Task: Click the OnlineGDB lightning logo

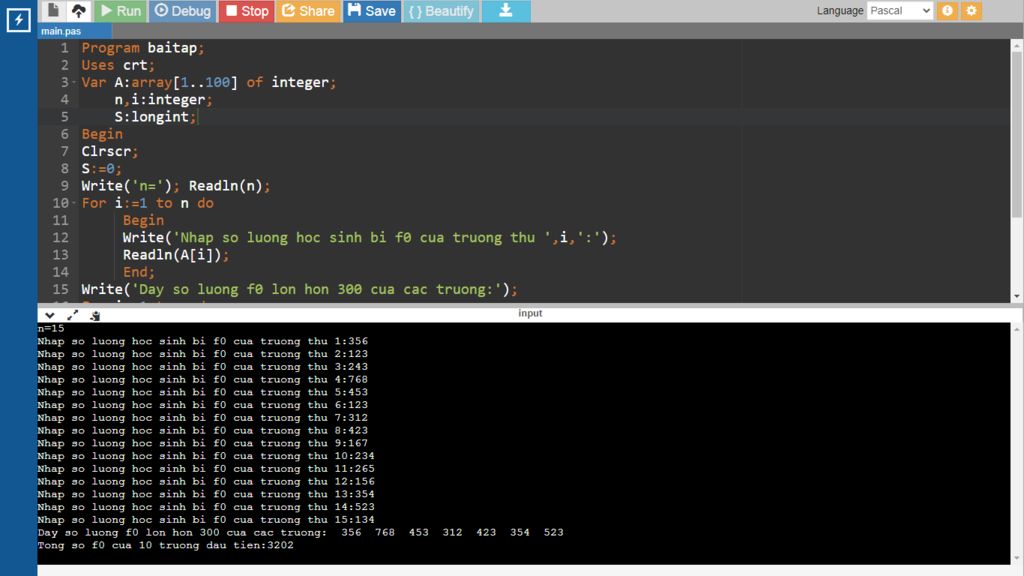Action: (18, 20)
